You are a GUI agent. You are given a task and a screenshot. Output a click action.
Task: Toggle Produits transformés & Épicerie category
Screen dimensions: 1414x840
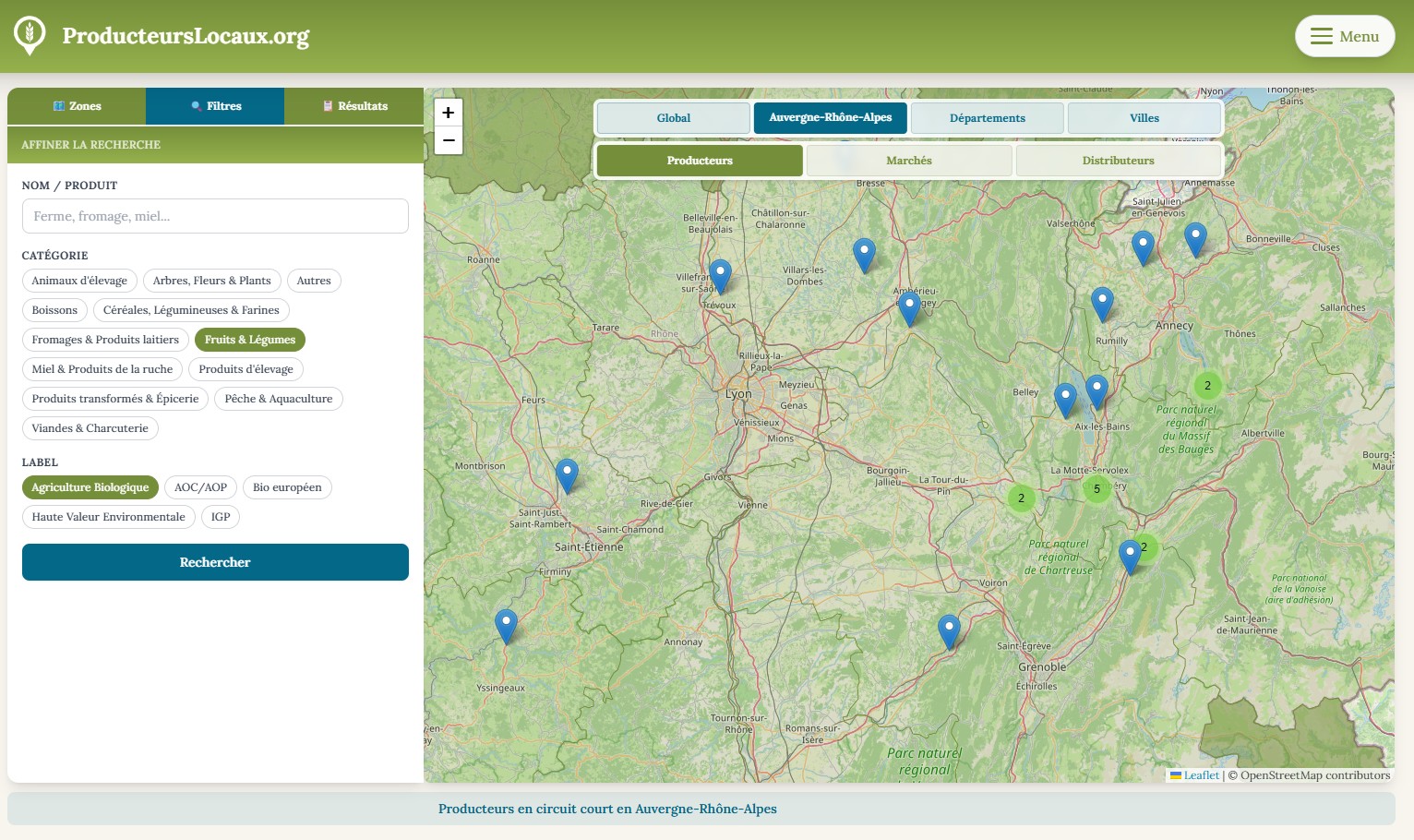[x=115, y=399]
